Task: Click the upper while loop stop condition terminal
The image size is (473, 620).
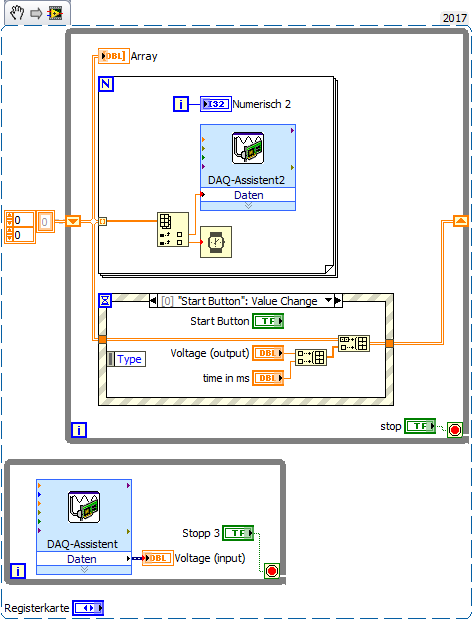Action: pos(455,430)
